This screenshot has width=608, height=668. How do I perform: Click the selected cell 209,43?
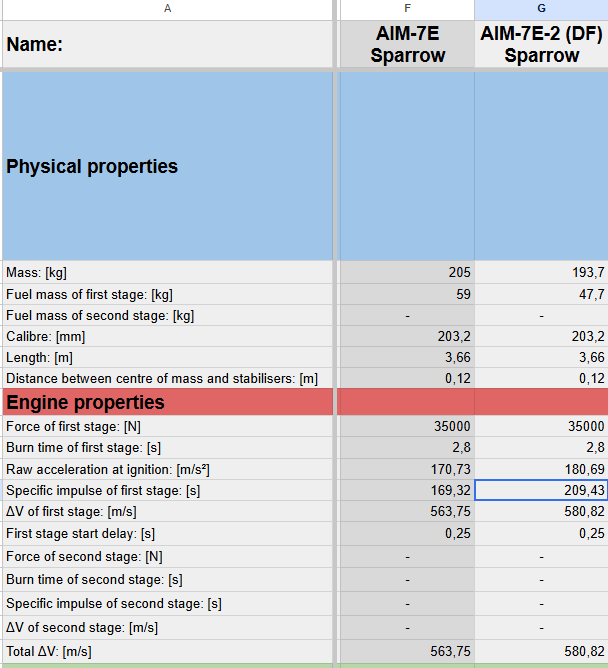click(x=541, y=490)
